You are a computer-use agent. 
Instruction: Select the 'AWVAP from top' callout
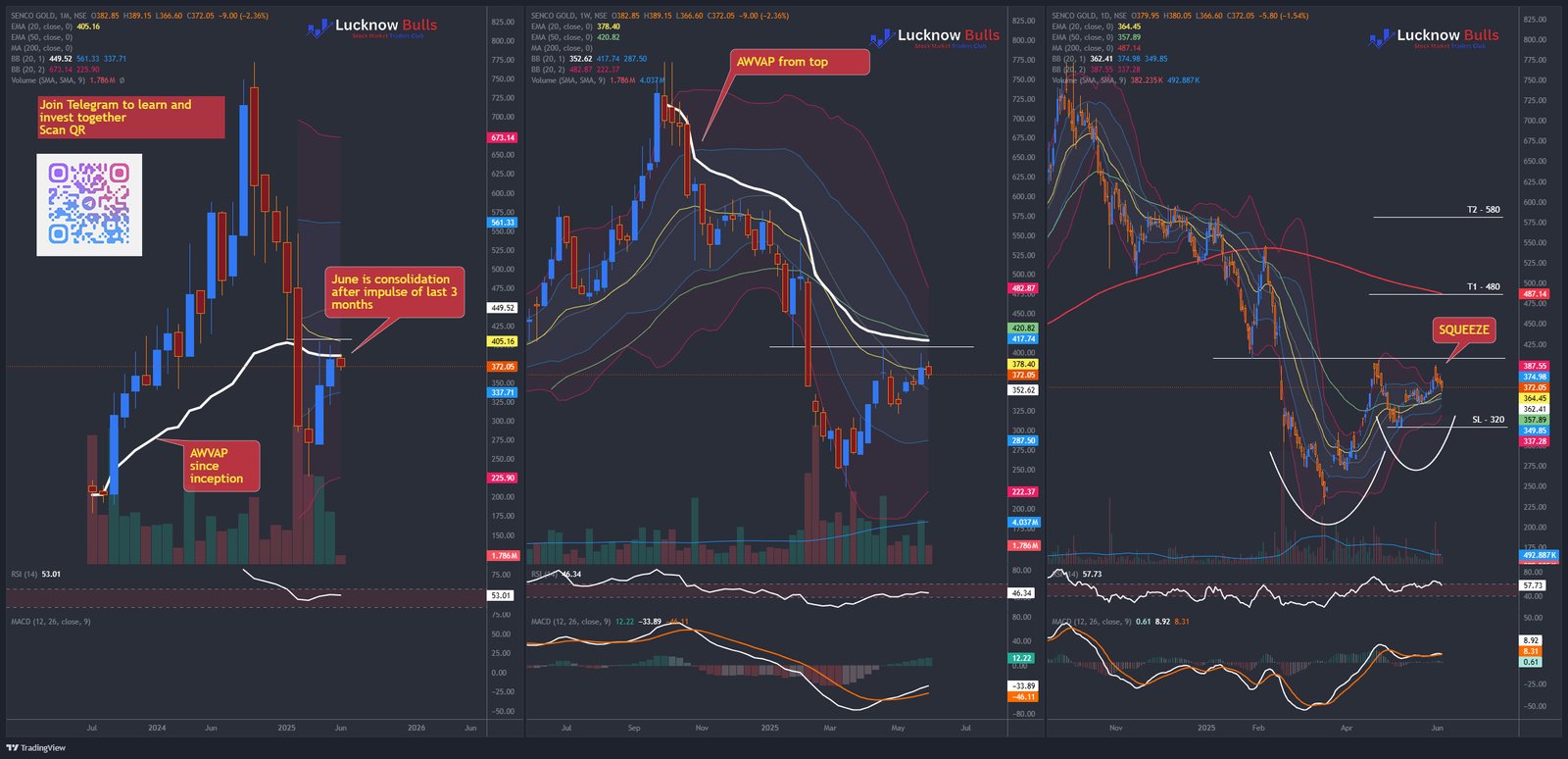800,62
